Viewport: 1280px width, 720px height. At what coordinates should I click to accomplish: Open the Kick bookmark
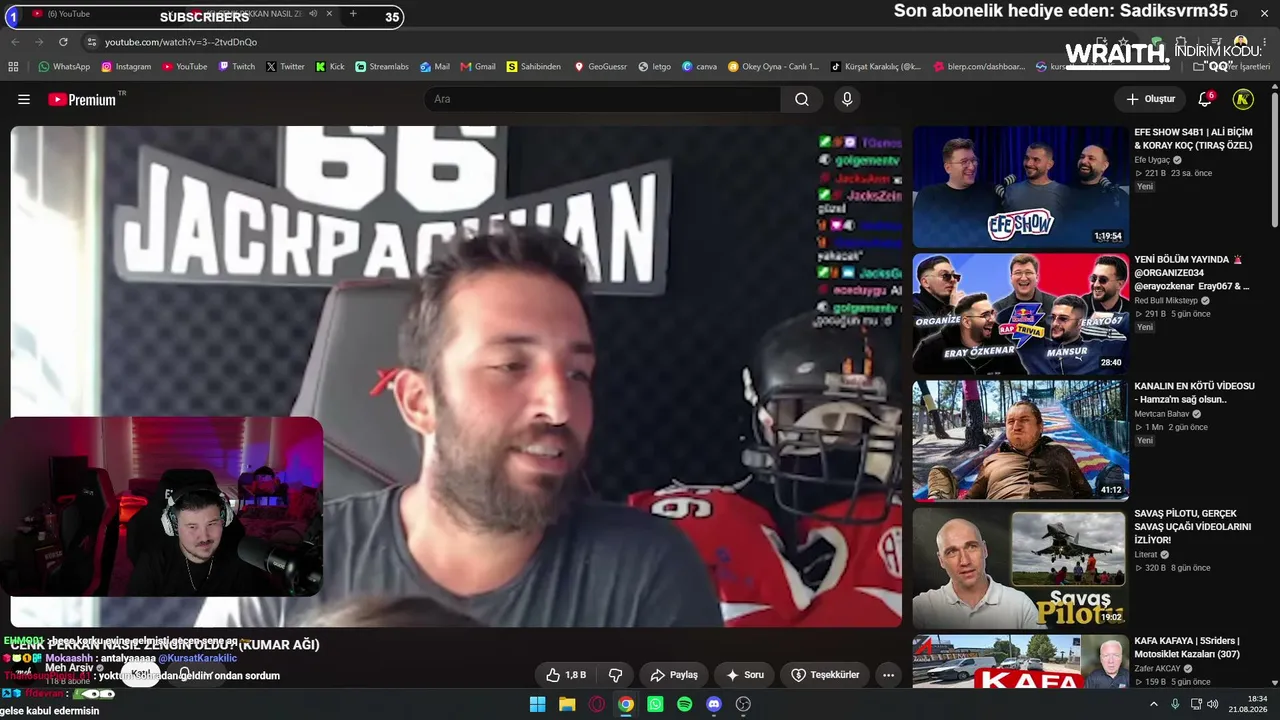click(330, 67)
